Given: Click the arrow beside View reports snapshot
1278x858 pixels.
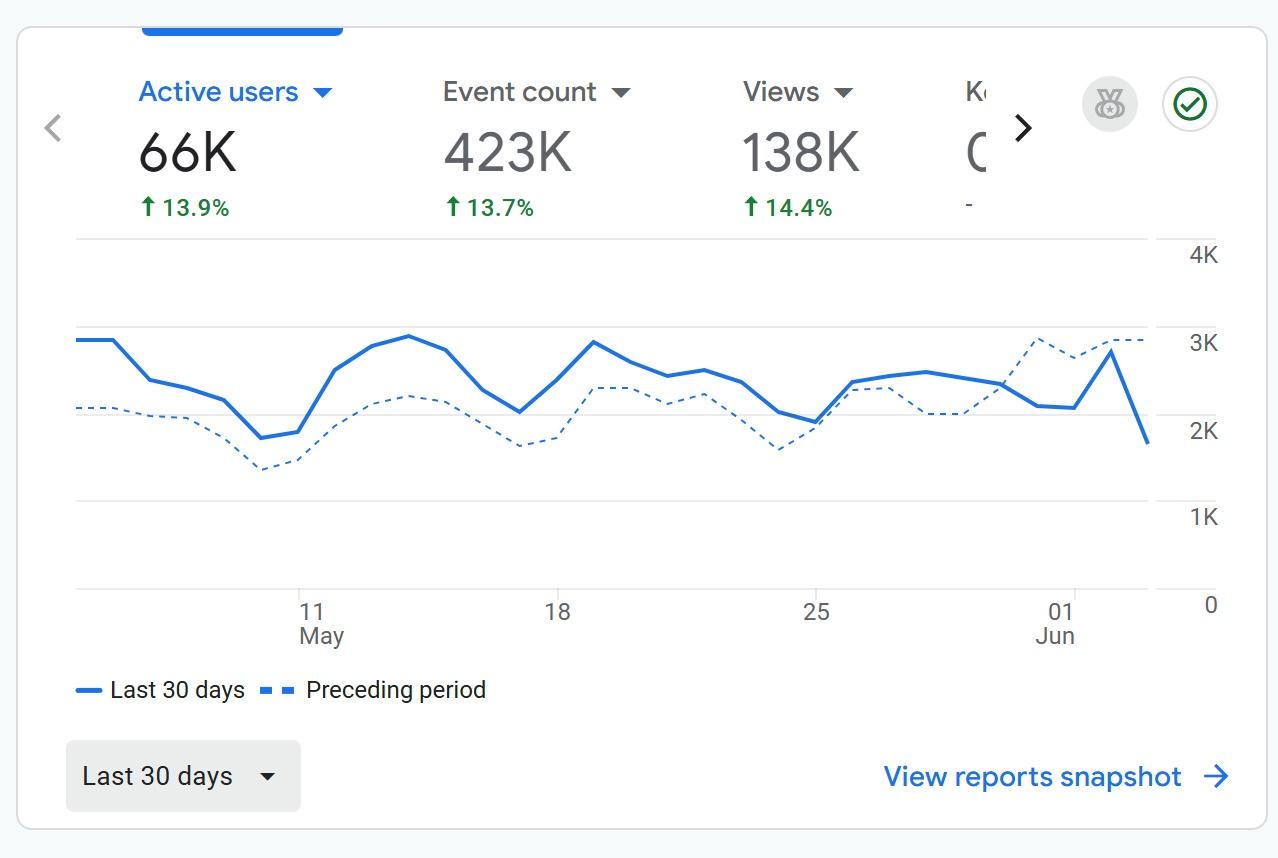Looking at the screenshot, I should click(1216, 777).
